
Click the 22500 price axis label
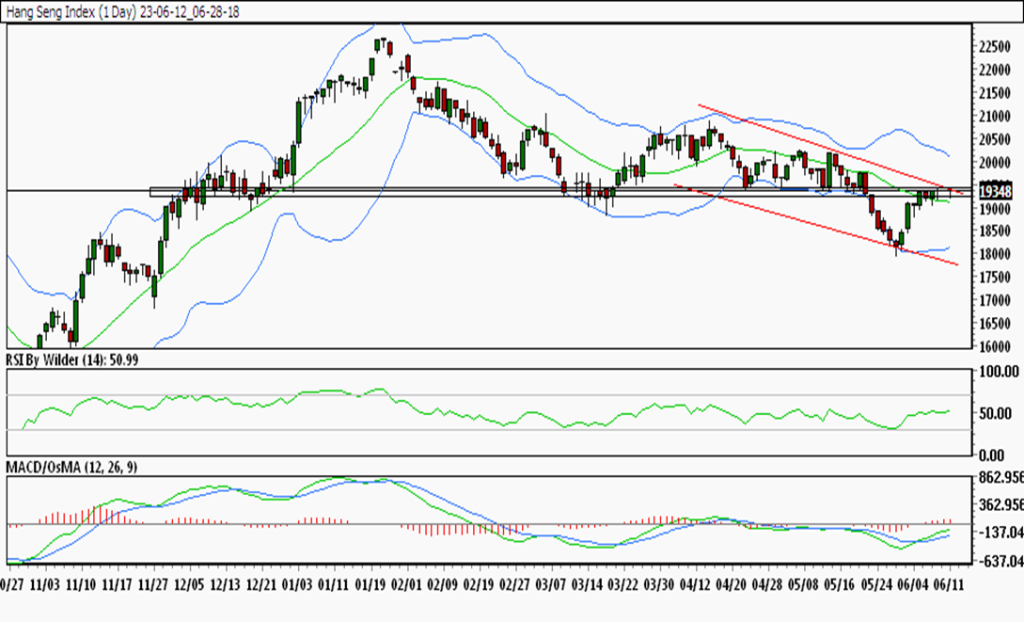[x=995, y=47]
